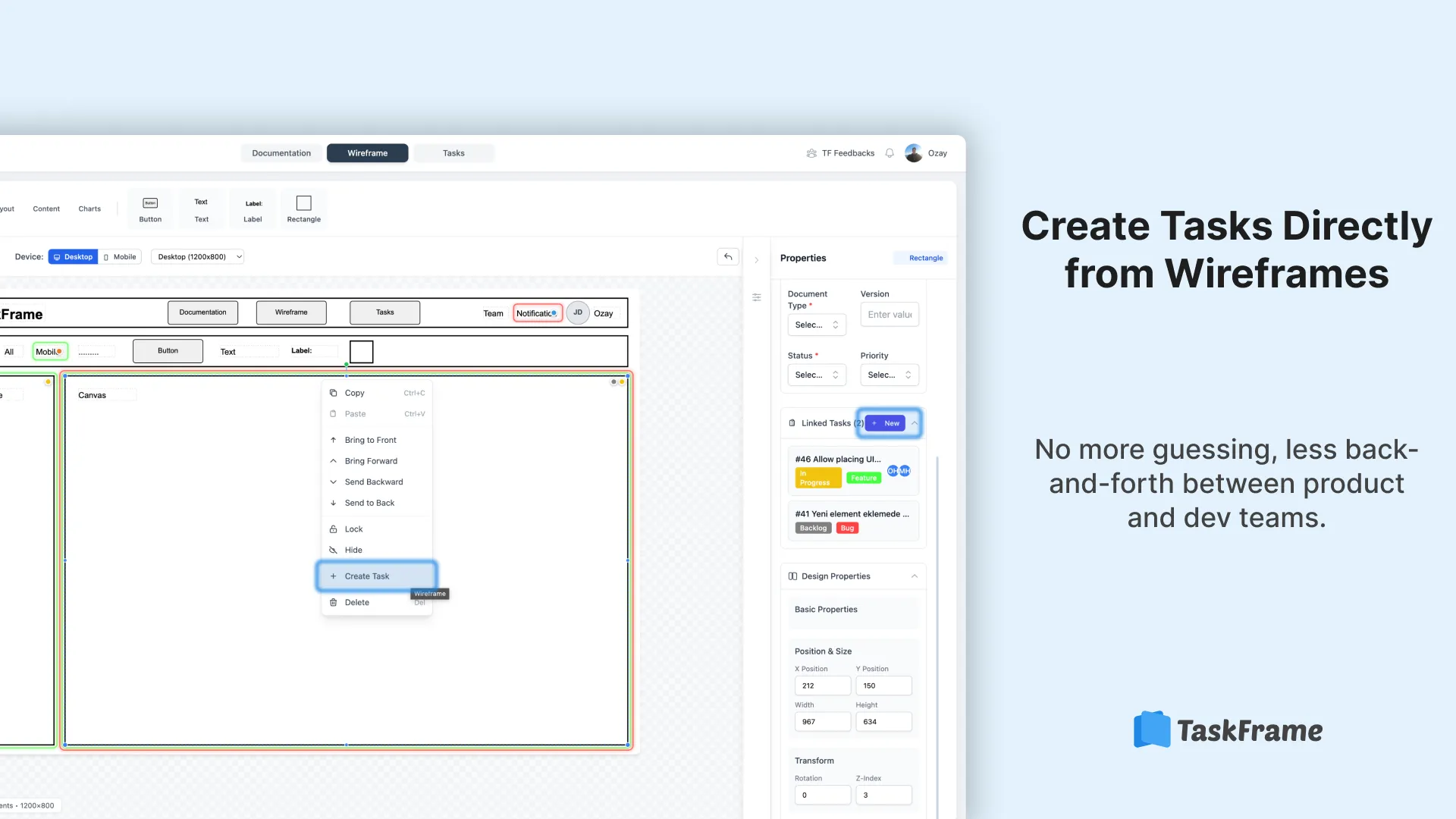
Task: Choose Copy from the context menu
Action: coord(377,393)
